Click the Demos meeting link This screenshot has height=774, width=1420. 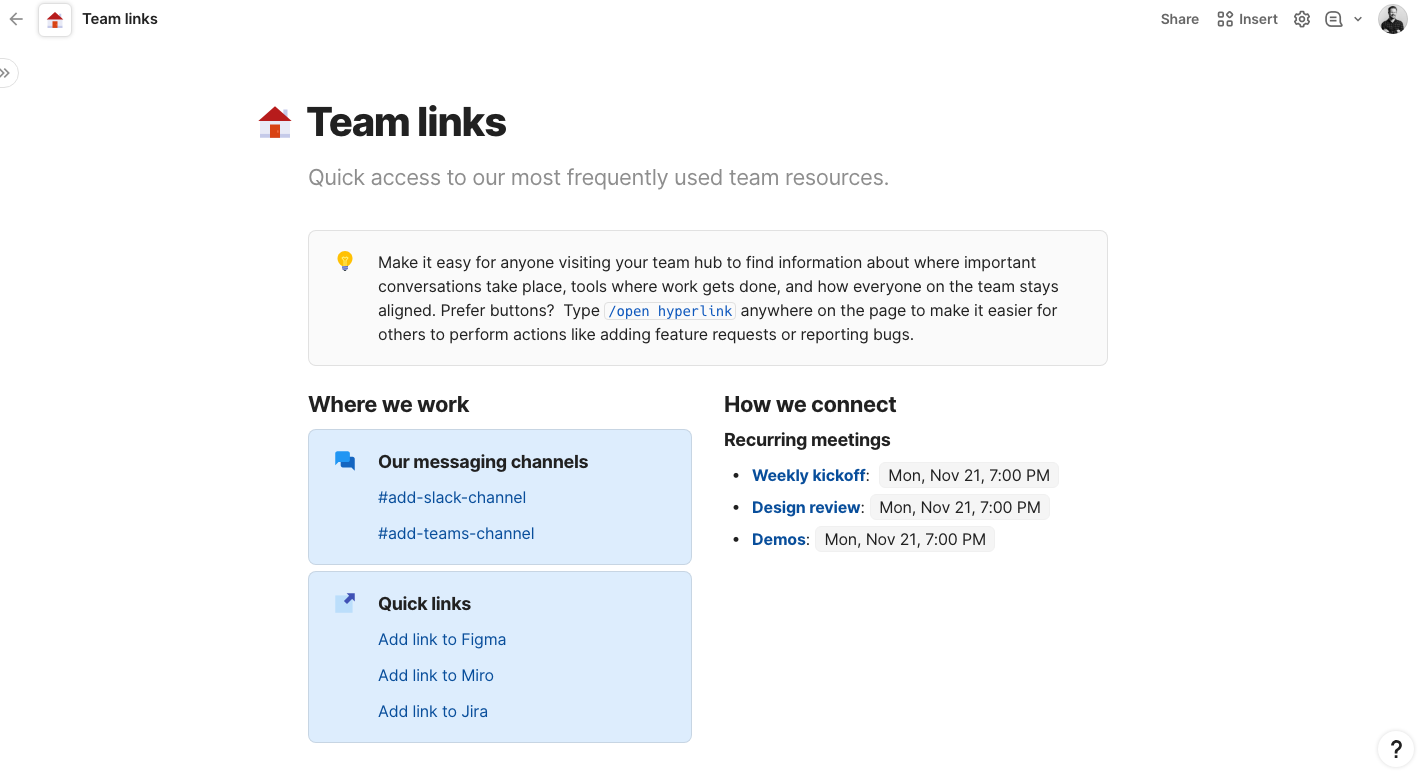pos(778,539)
